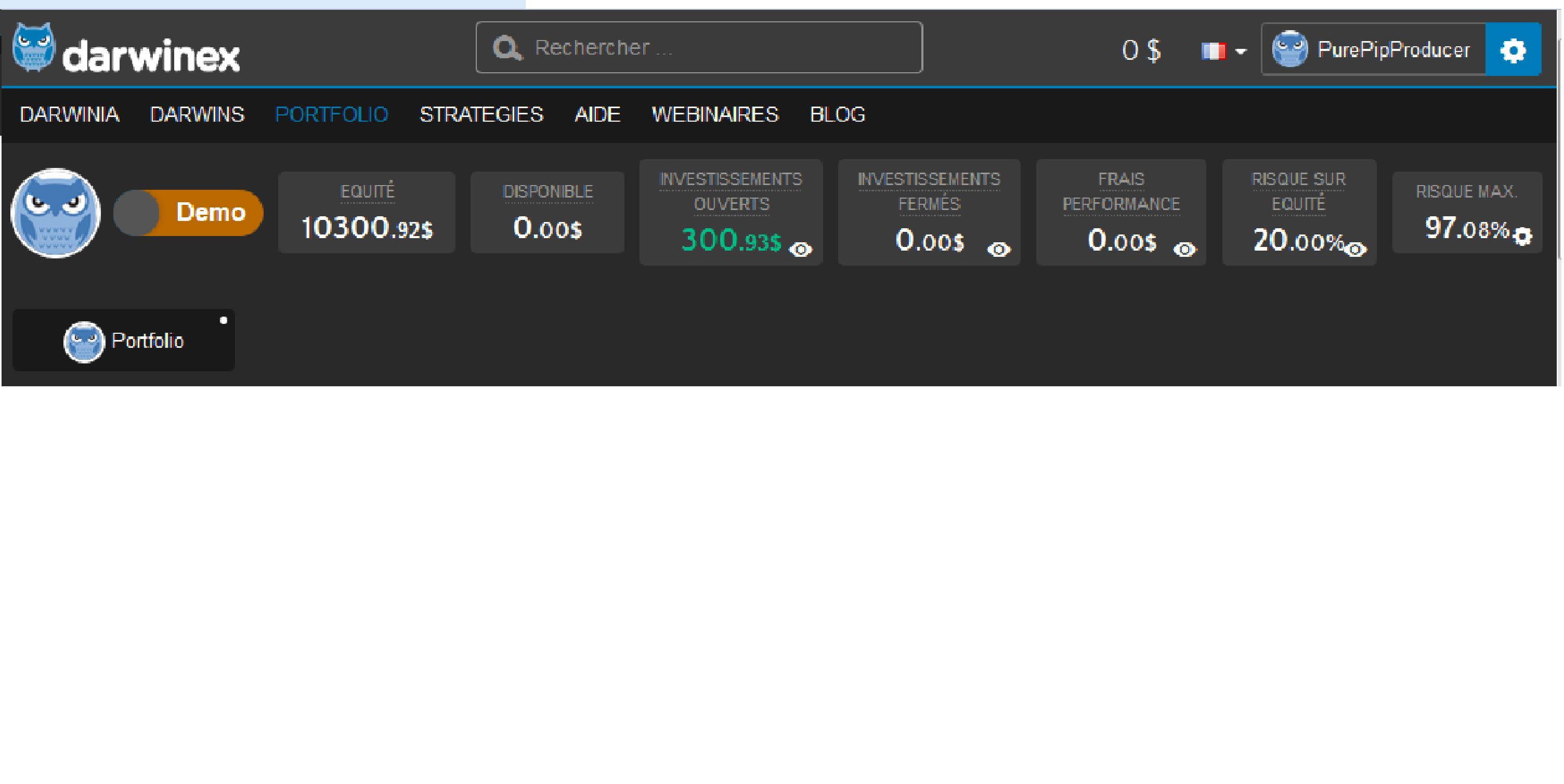Open the PurePipProducer user menu
Viewport: 1564px width, 784px height.
point(1393,50)
